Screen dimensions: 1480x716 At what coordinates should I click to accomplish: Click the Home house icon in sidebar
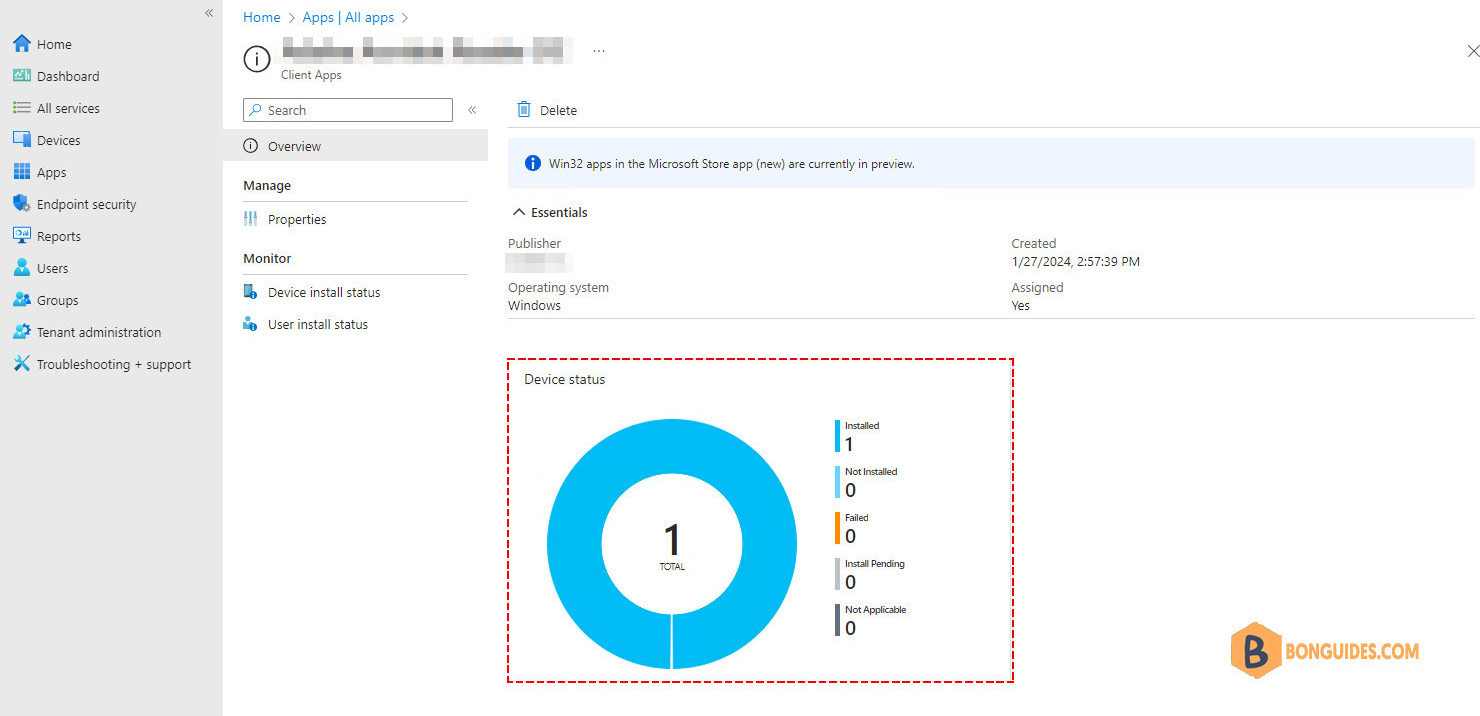22,44
